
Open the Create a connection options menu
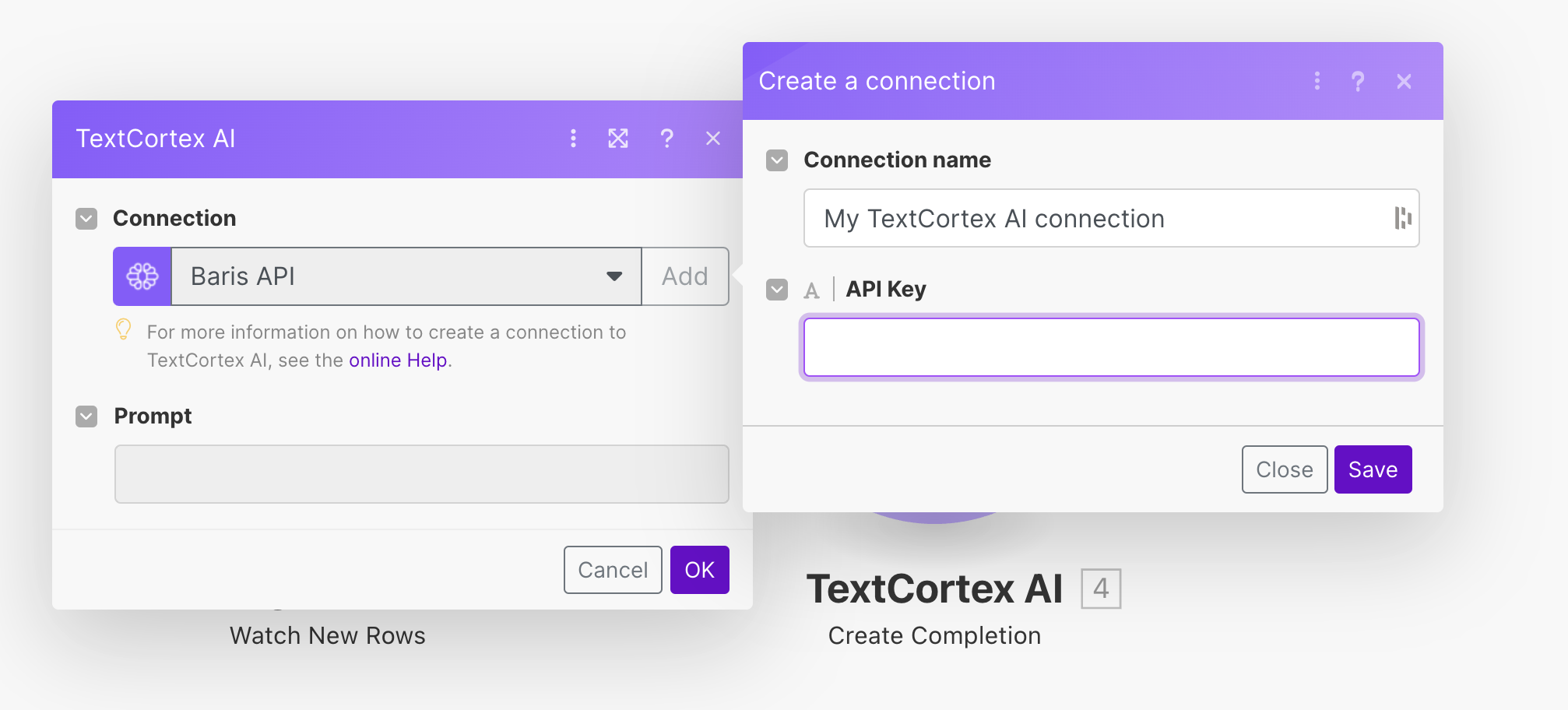click(1317, 81)
